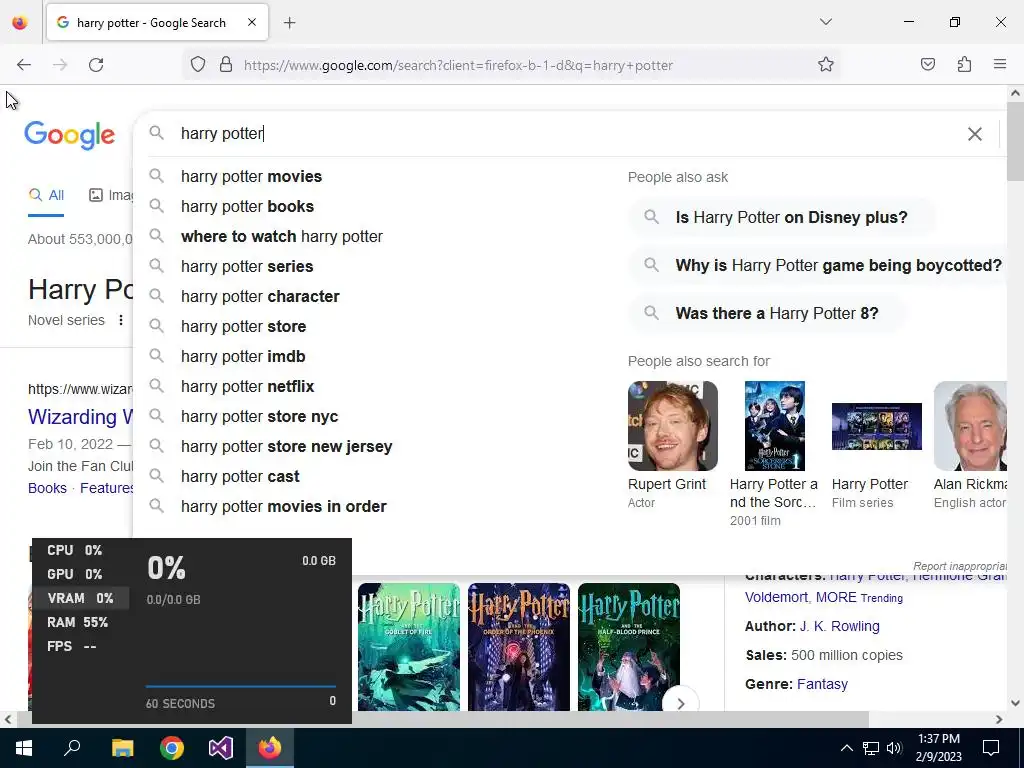
Task: Click Why is Harry Potter game being boycotted?
Action: [819, 265]
